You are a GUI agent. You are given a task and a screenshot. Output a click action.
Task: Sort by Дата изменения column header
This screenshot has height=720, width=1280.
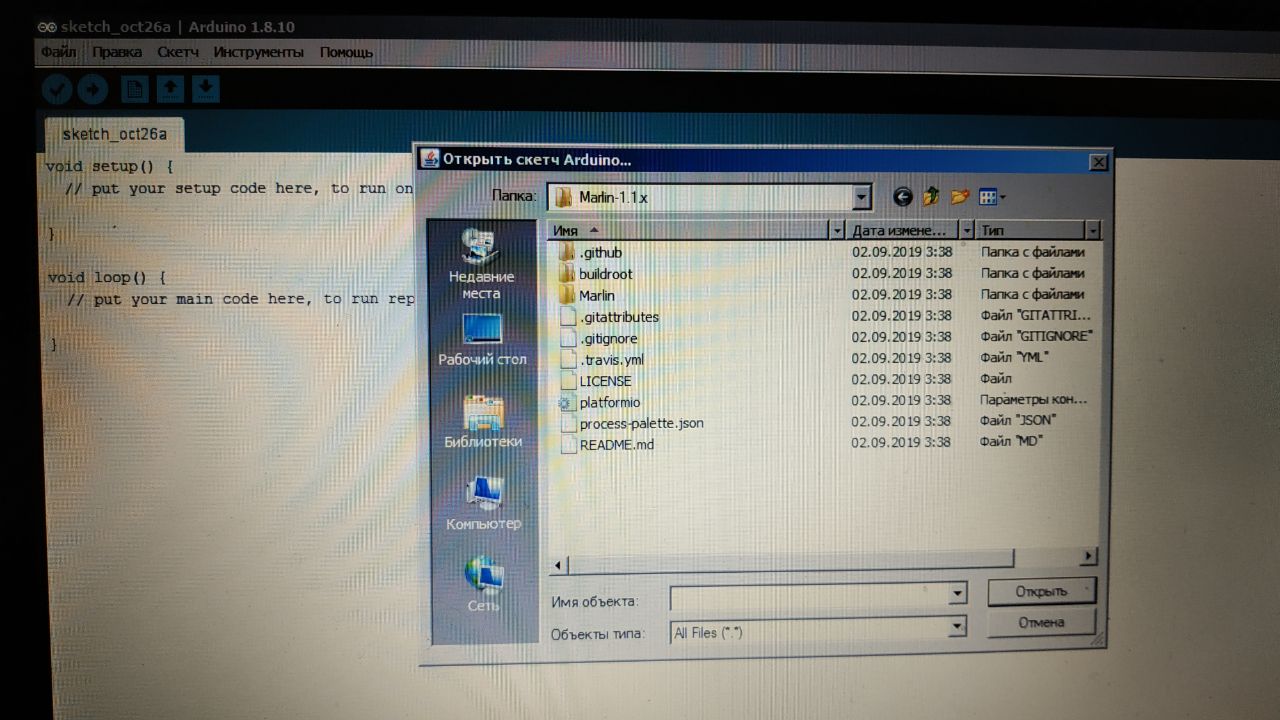903,231
